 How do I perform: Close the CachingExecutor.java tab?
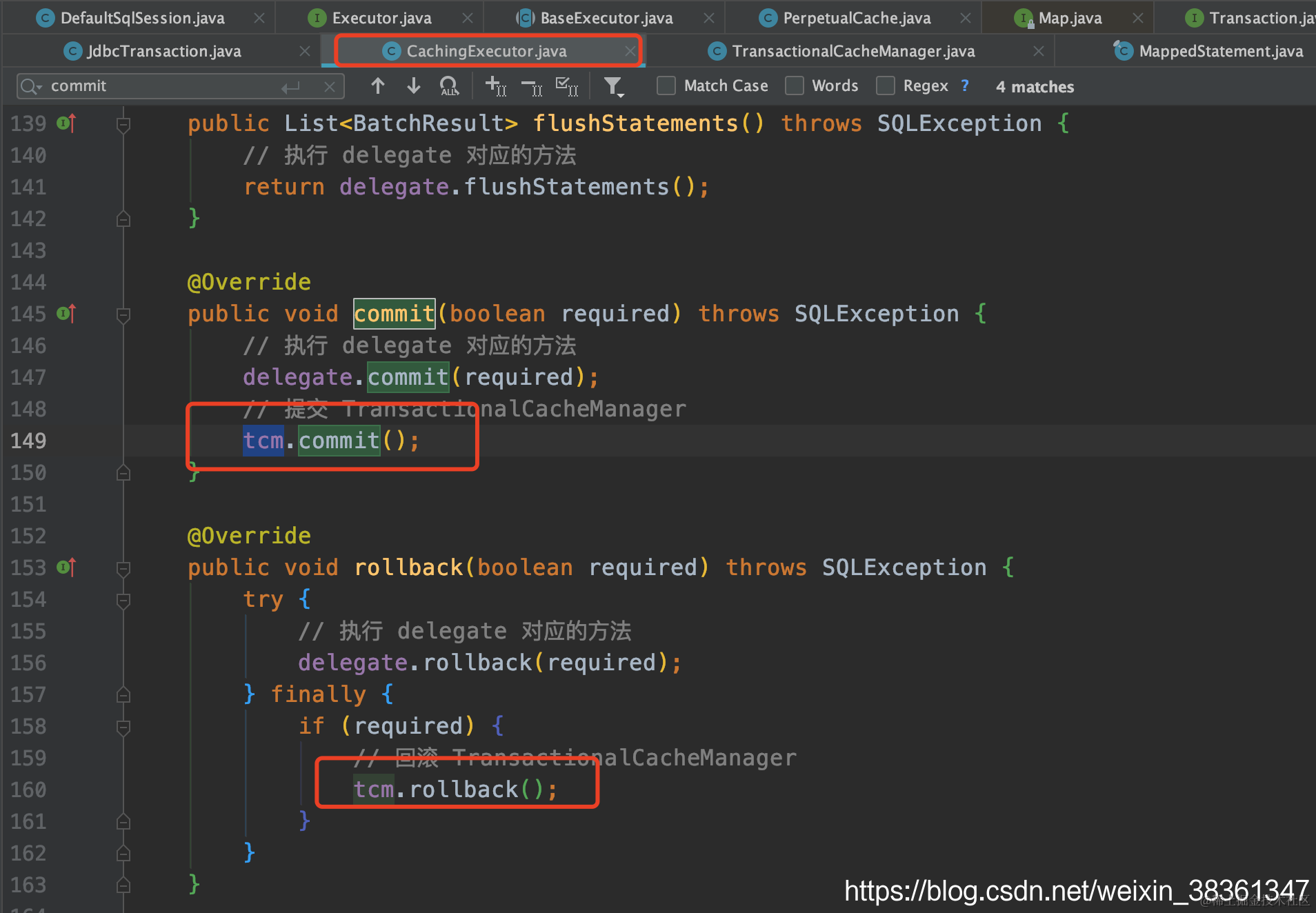click(x=630, y=52)
